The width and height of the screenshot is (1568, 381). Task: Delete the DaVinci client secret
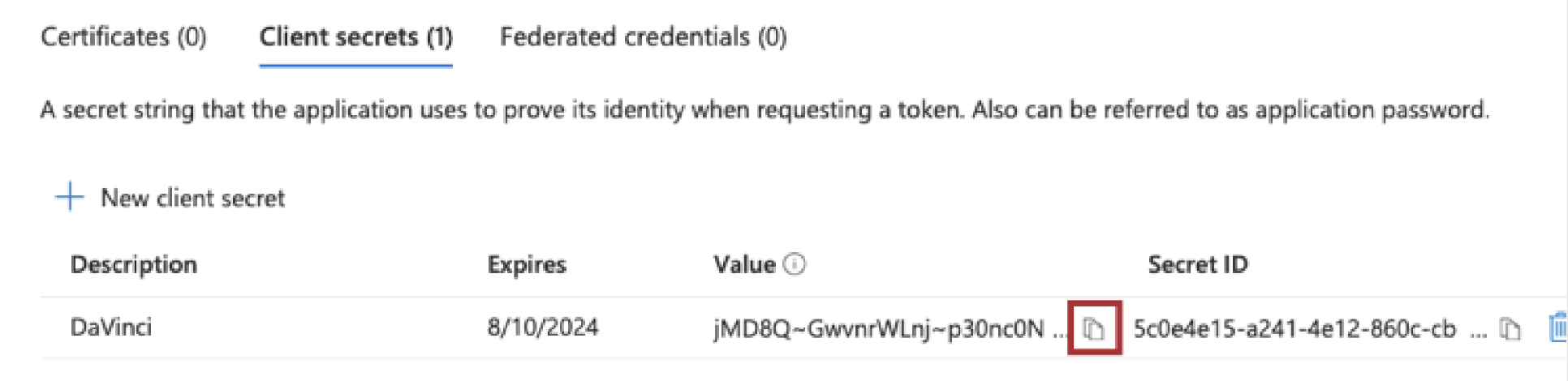point(1558,328)
